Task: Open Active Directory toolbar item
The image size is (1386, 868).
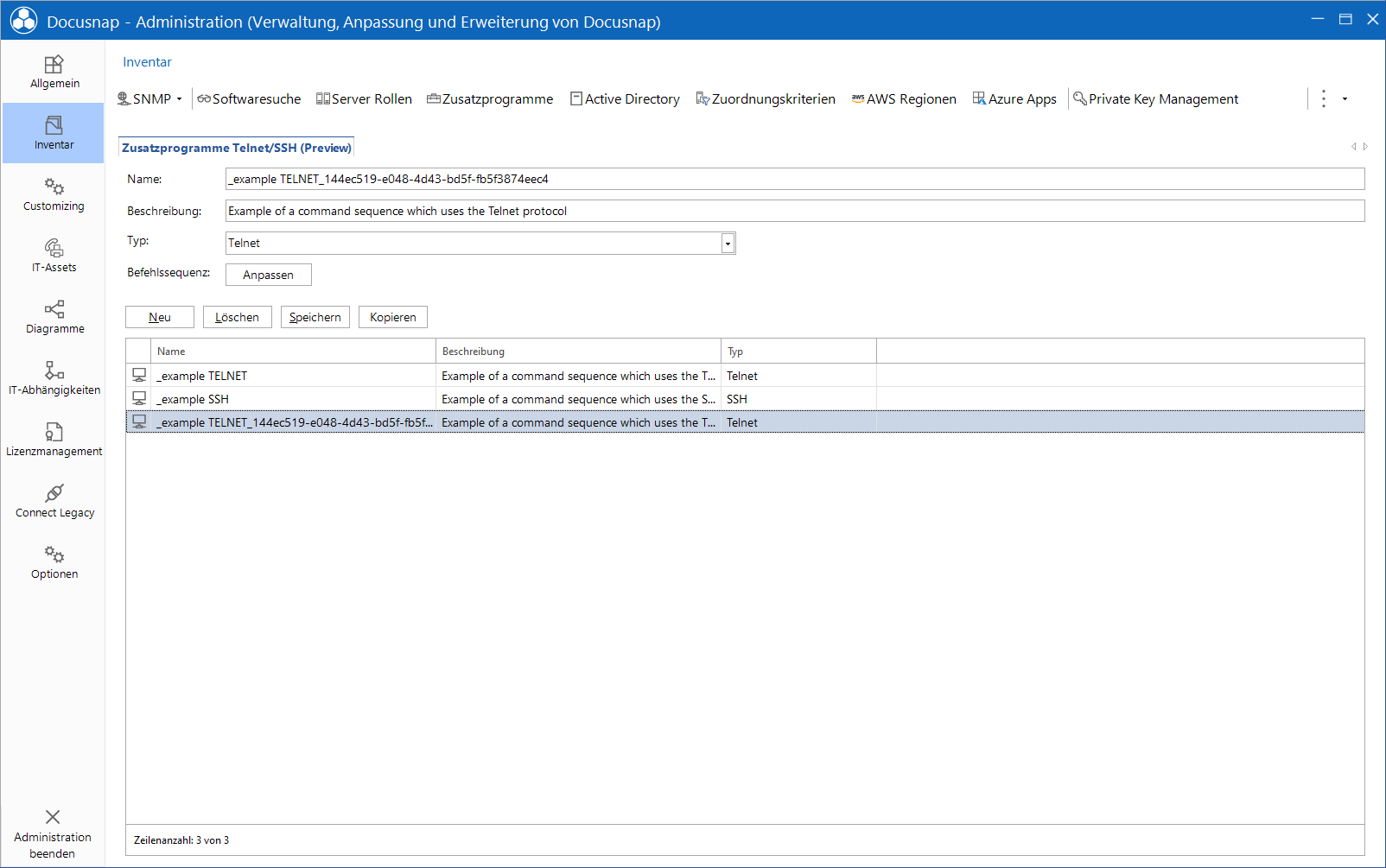Action: click(625, 99)
